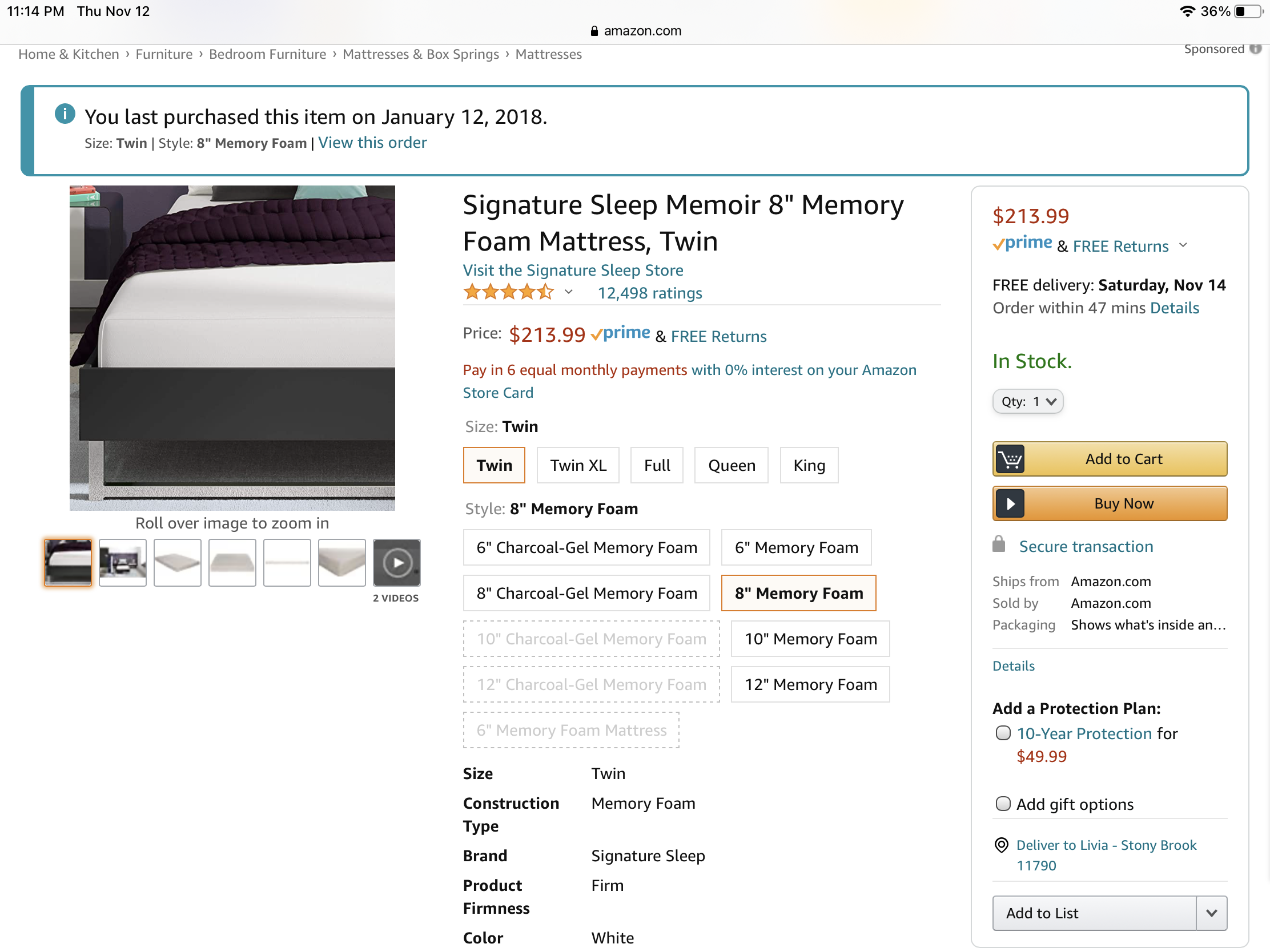This screenshot has height=952, width=1270.
Task: Click the play icon on Buy Now
Action: point(1010,504)
